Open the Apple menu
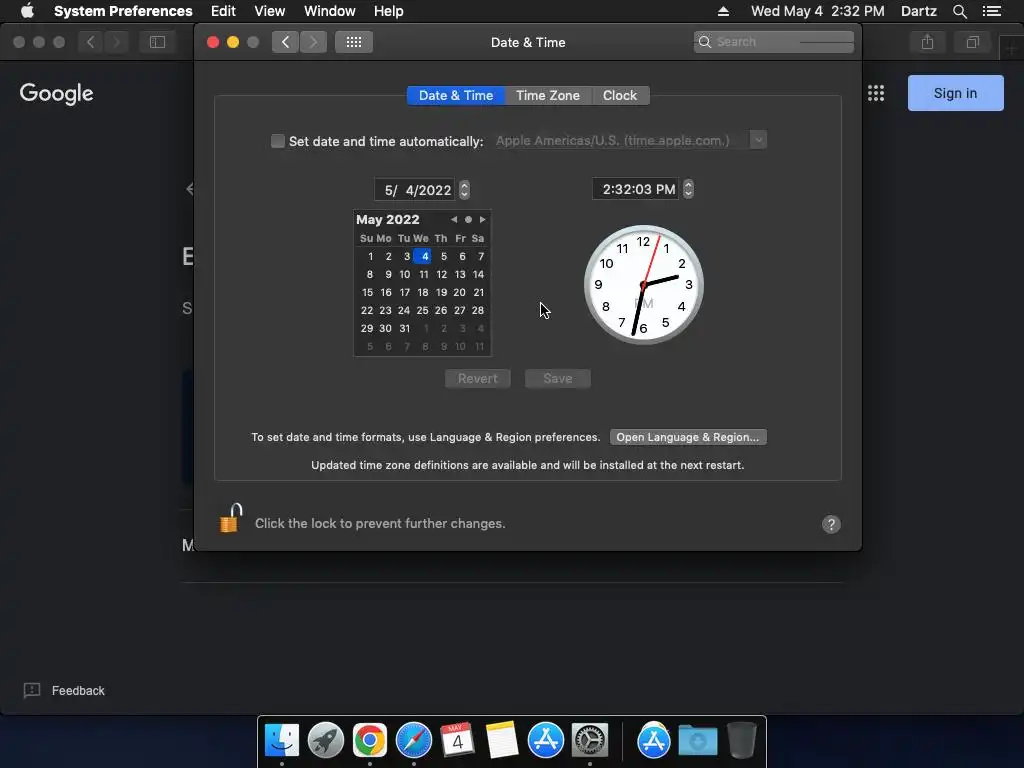The height and width of the screenshot is (768, 1024). click(x=27, y=11)
